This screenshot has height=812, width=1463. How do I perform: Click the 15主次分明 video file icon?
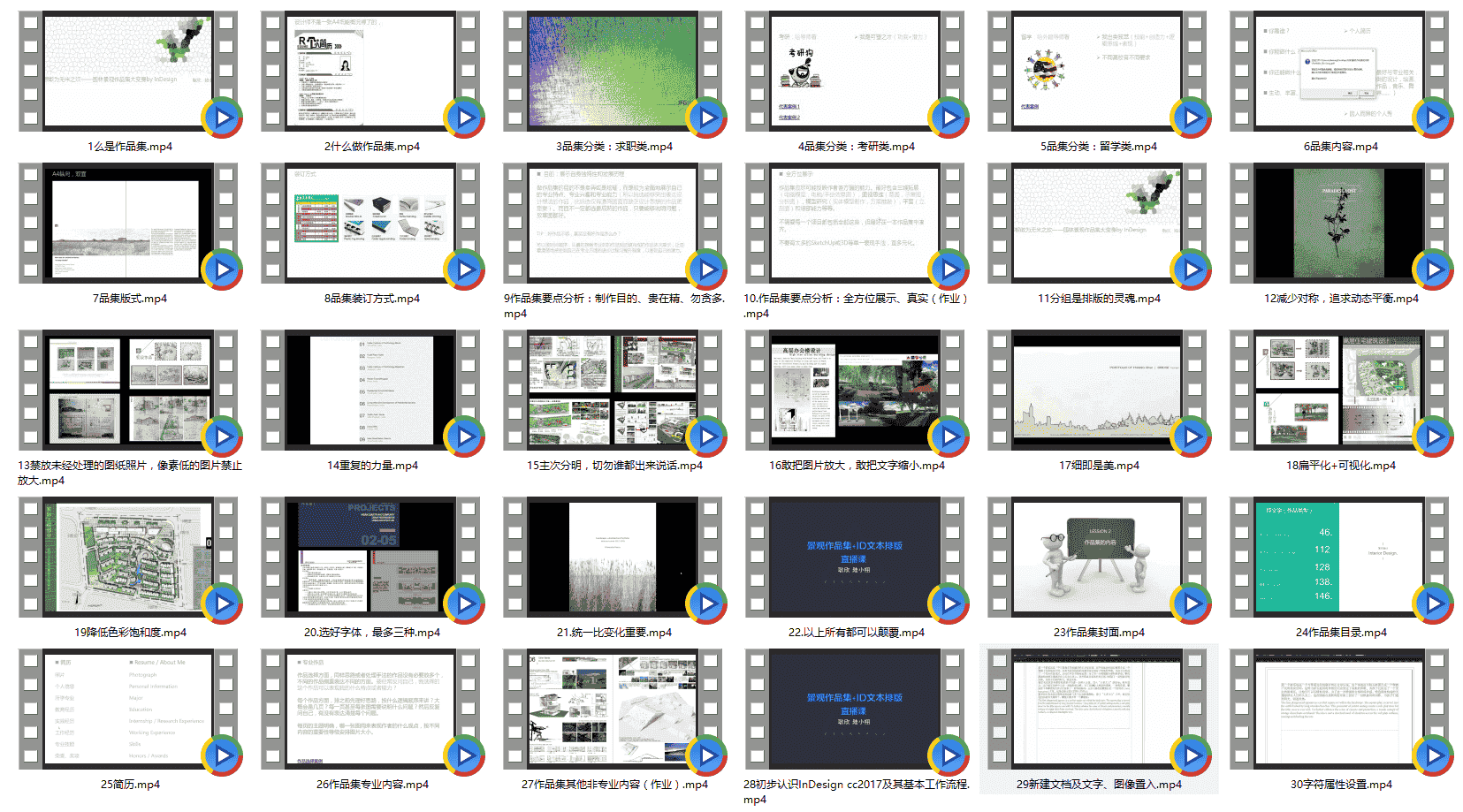[x=613, y=391]
